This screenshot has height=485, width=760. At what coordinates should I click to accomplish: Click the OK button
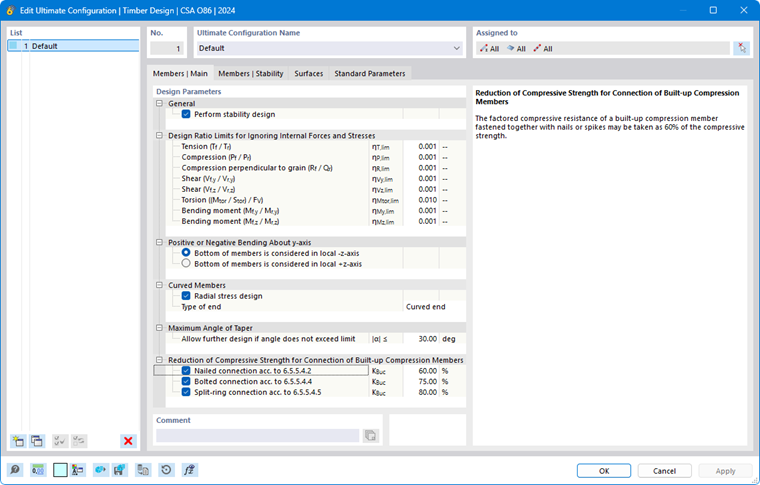[604, 471]
